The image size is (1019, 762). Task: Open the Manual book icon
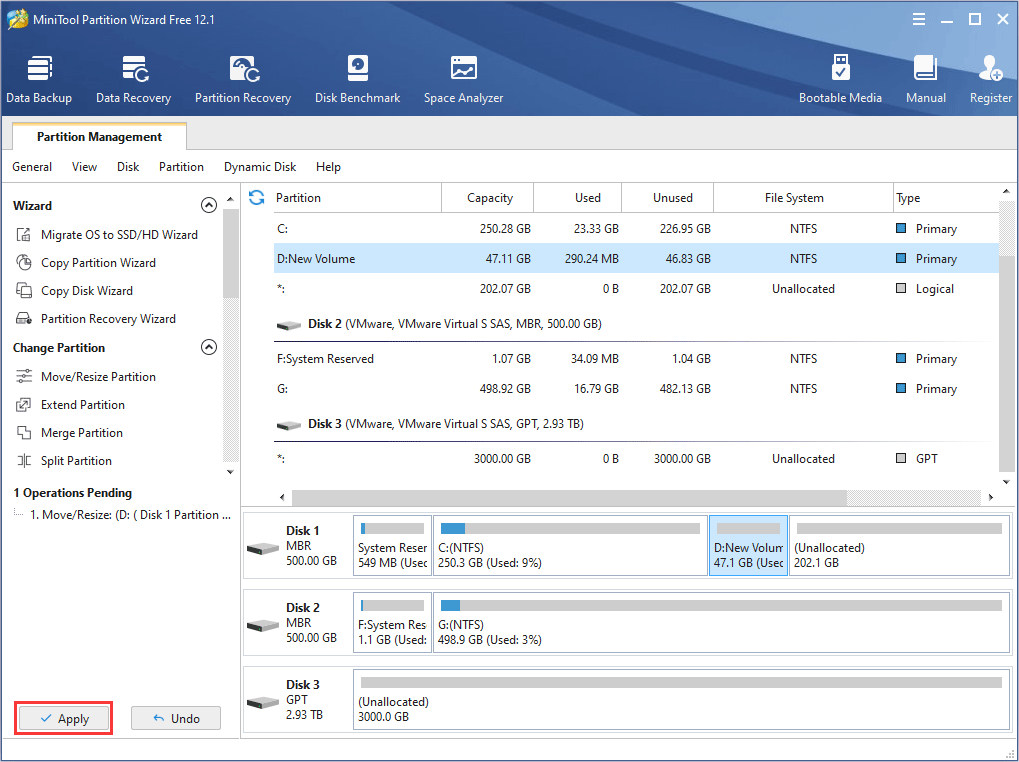(x=925, y=80)
